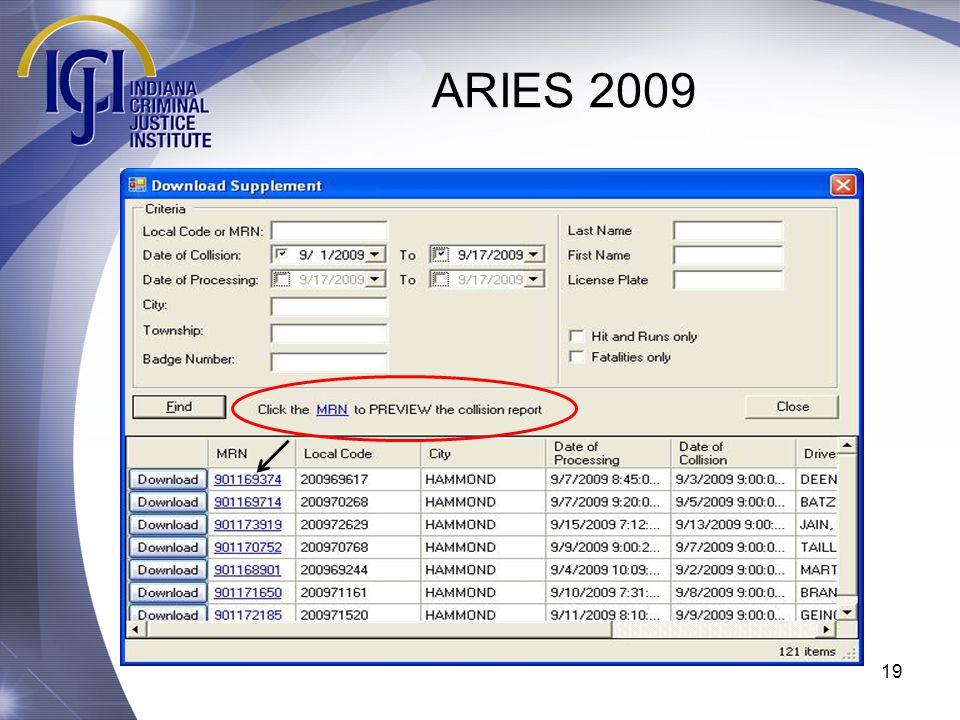Enable the Date of Processing start checkbox
This screenshot has height=720, width=960.
[282, 279]
